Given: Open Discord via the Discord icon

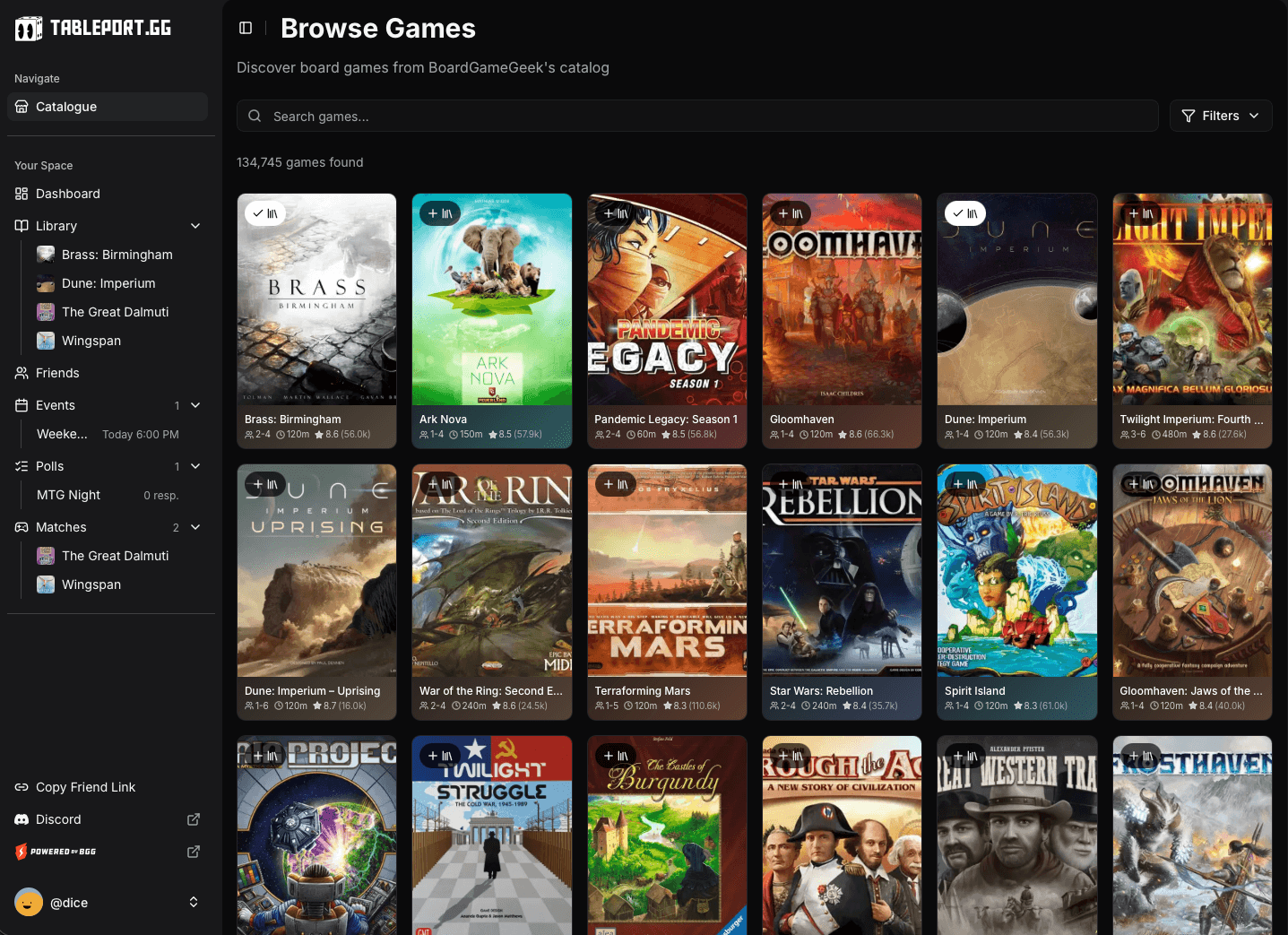Looking at the screenshot, I should pos(21,819).
